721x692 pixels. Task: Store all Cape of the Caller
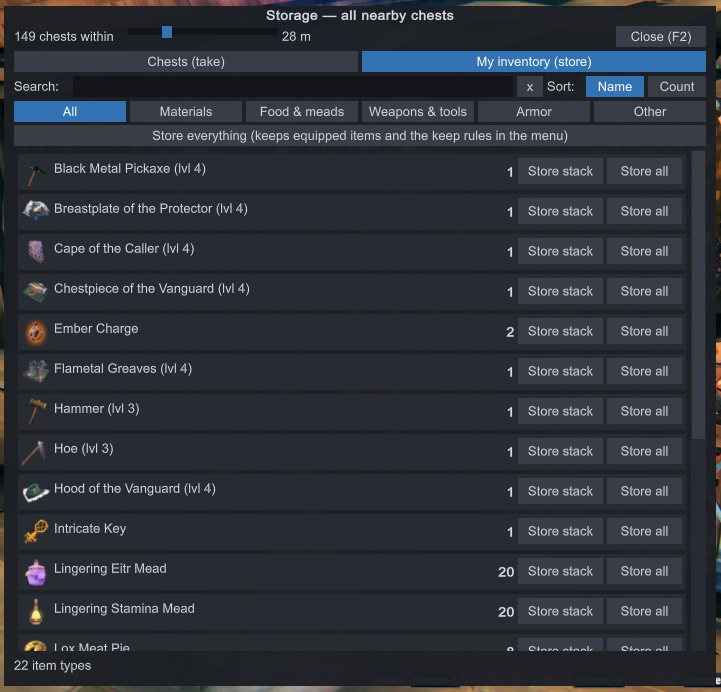click(644, 252)
